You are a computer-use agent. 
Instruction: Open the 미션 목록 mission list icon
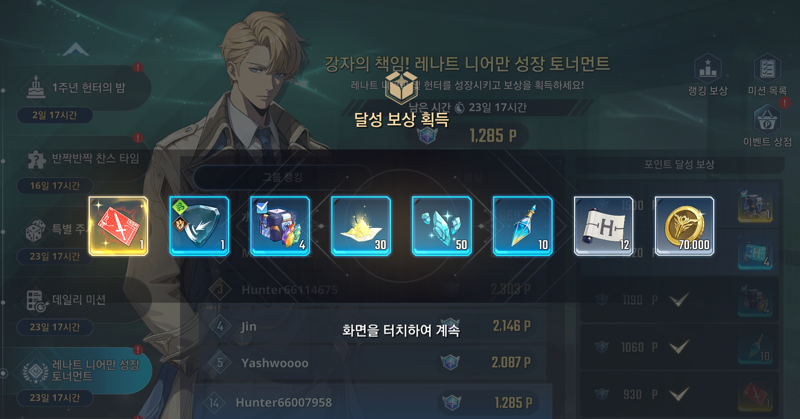tap(767, 75)
